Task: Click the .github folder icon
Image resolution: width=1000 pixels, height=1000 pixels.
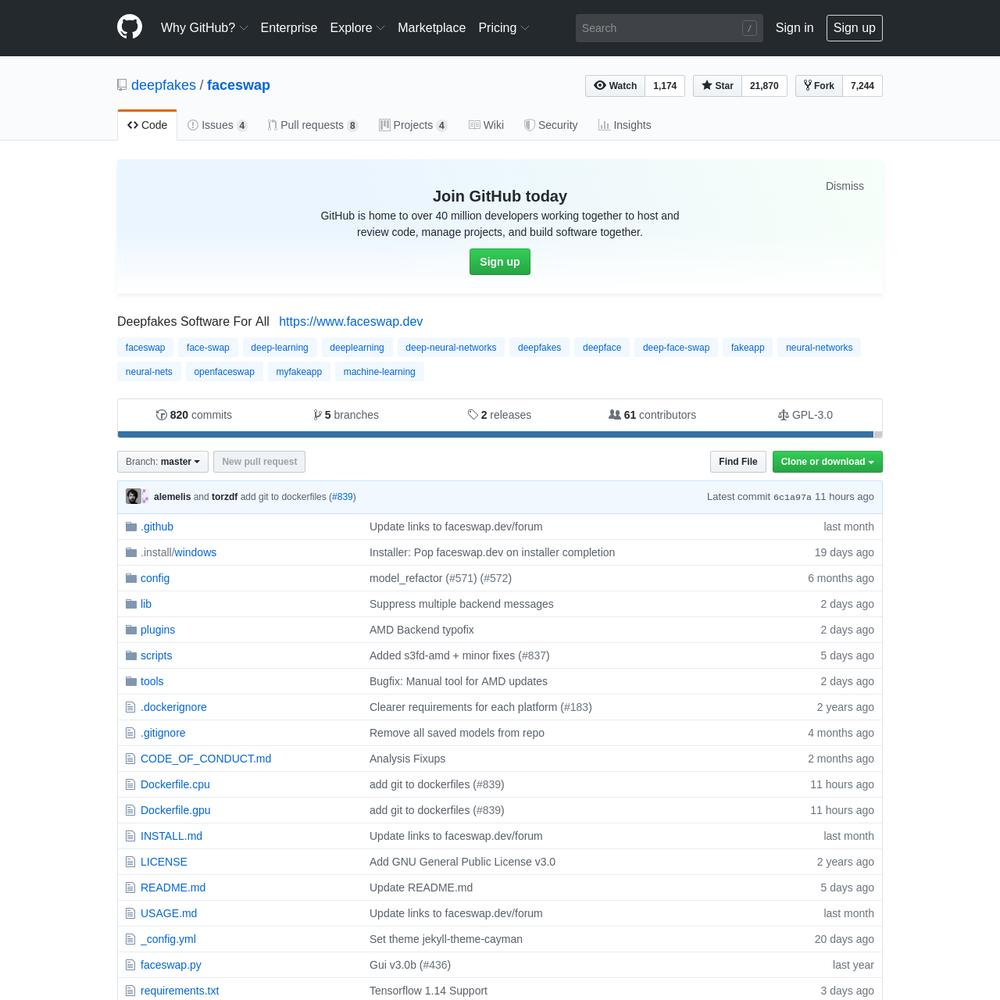Action: coord(131,526)
